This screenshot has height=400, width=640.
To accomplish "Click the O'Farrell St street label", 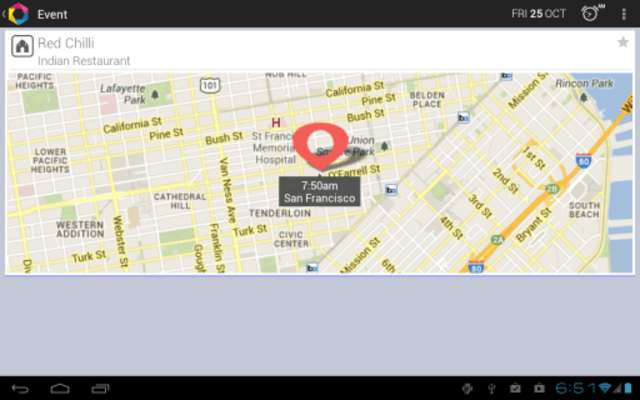I will click(354, 171).
